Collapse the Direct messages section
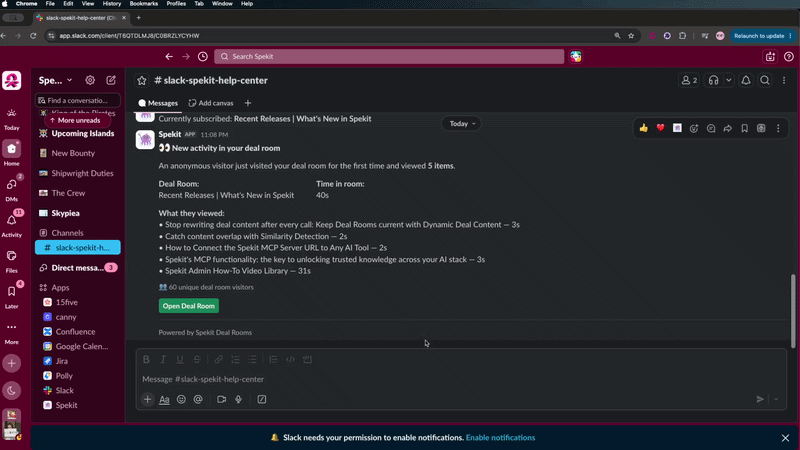 tap(77, 268)
